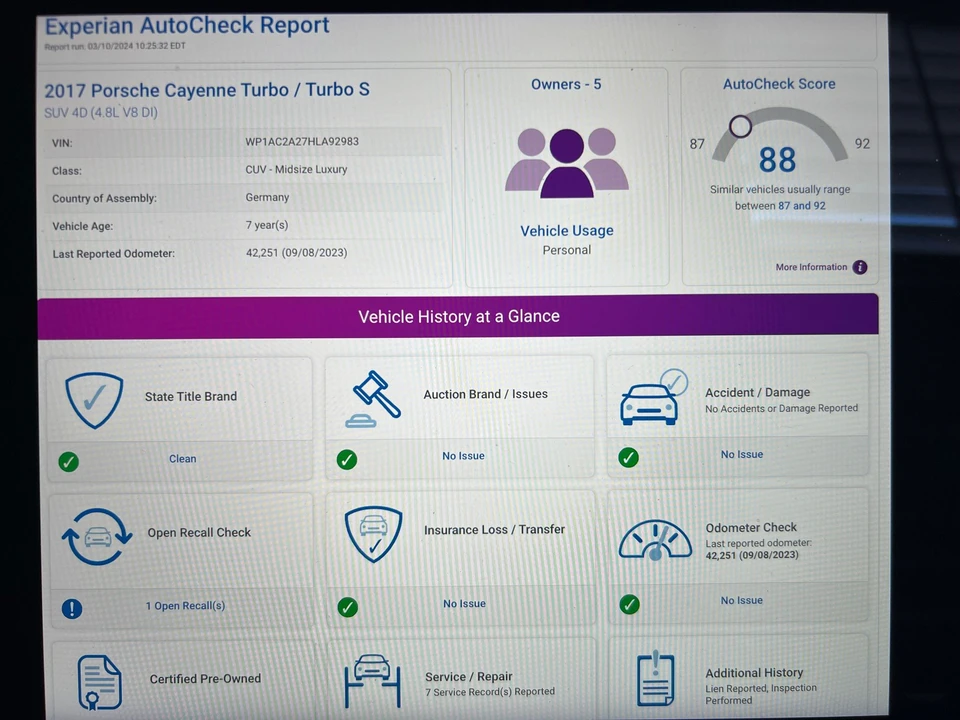Click the 7 Service Record(s) Reported text
This screenshot has height=720, width=960.
pos(490,692)
